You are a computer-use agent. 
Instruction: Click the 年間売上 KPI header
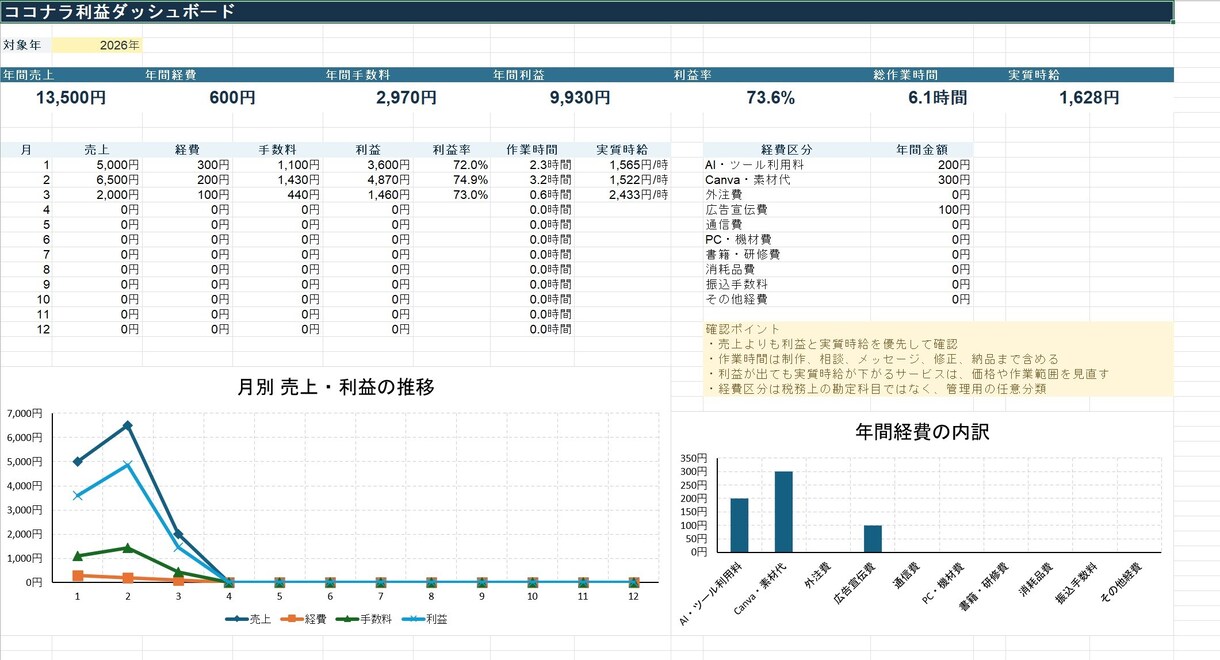coord(71,75)
